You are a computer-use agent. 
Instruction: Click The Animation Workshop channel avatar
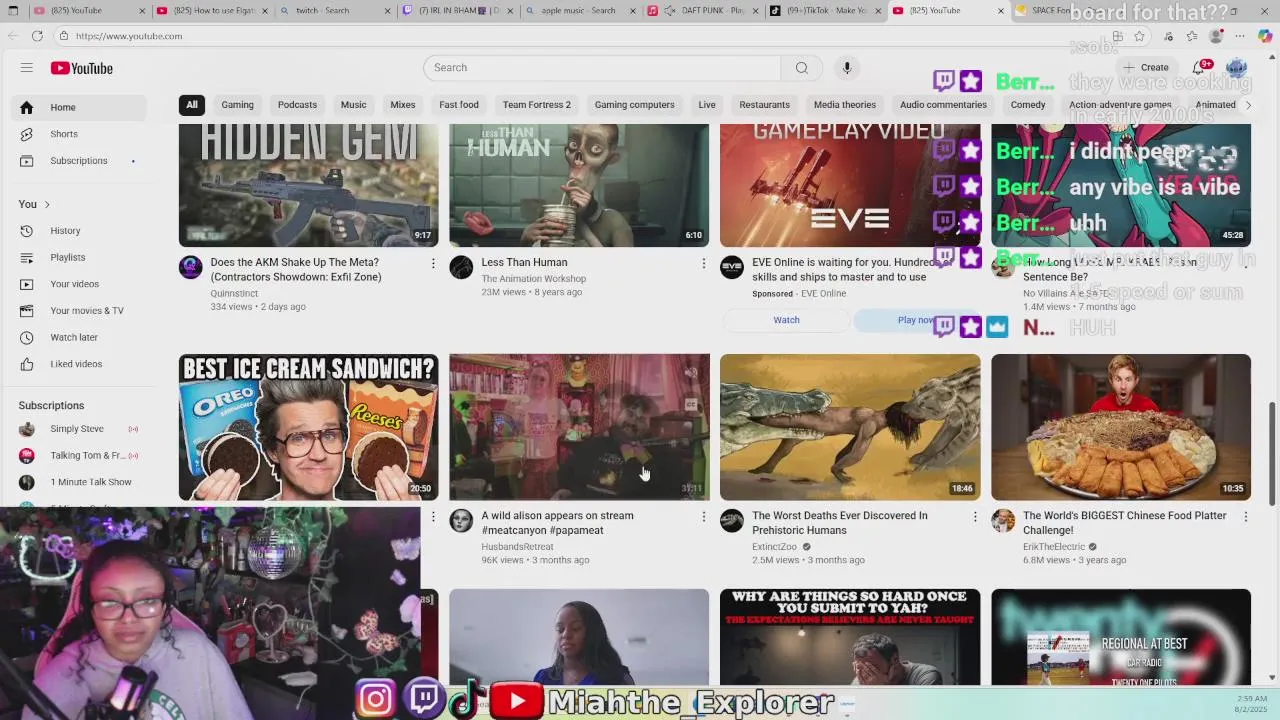click(461, 267)
